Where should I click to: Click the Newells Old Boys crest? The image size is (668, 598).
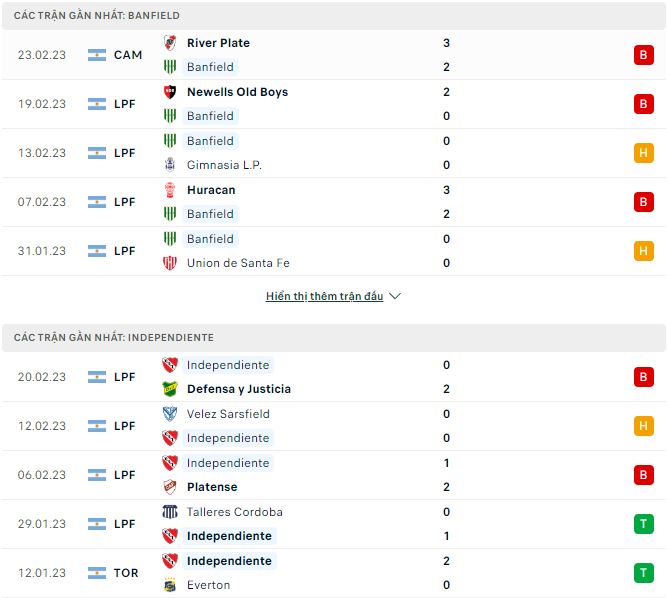[x=169, y=92]
